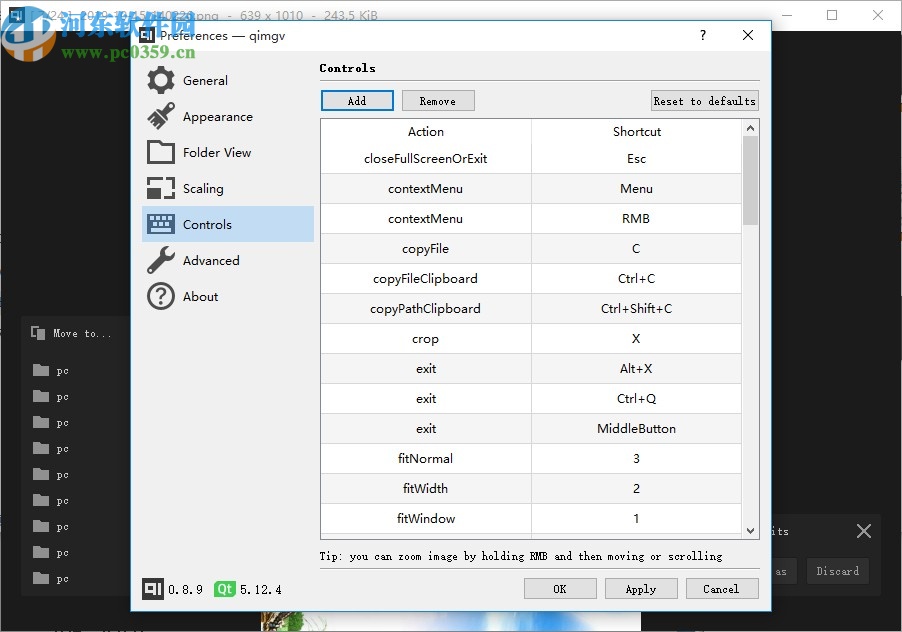
Task: Click scrollbar down arrow in shortcuts table
Action: (750, 531)
